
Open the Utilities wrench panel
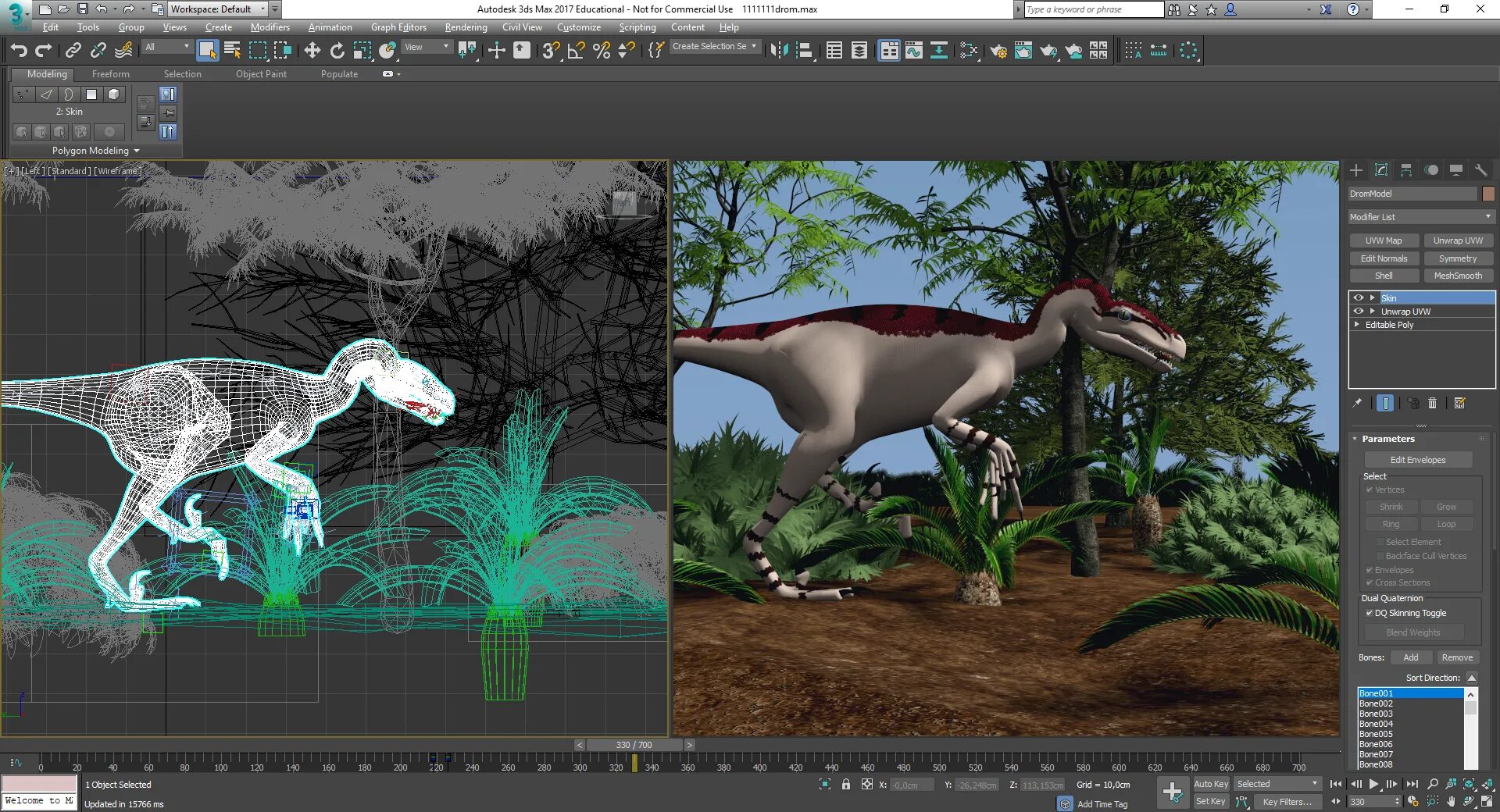coord(1480,170)
